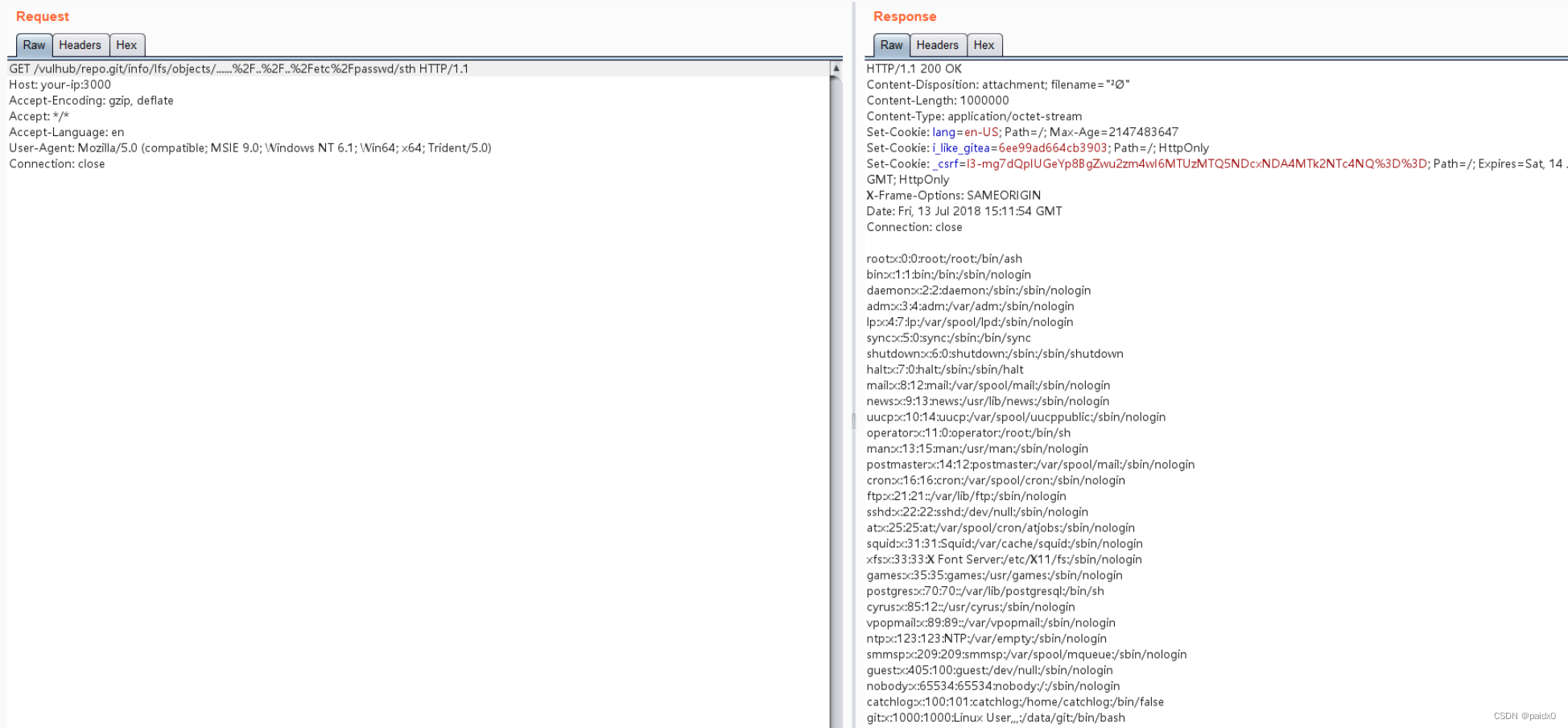
Task: Open the Headers tab in Response panel
Action: (x=937, y=45)
